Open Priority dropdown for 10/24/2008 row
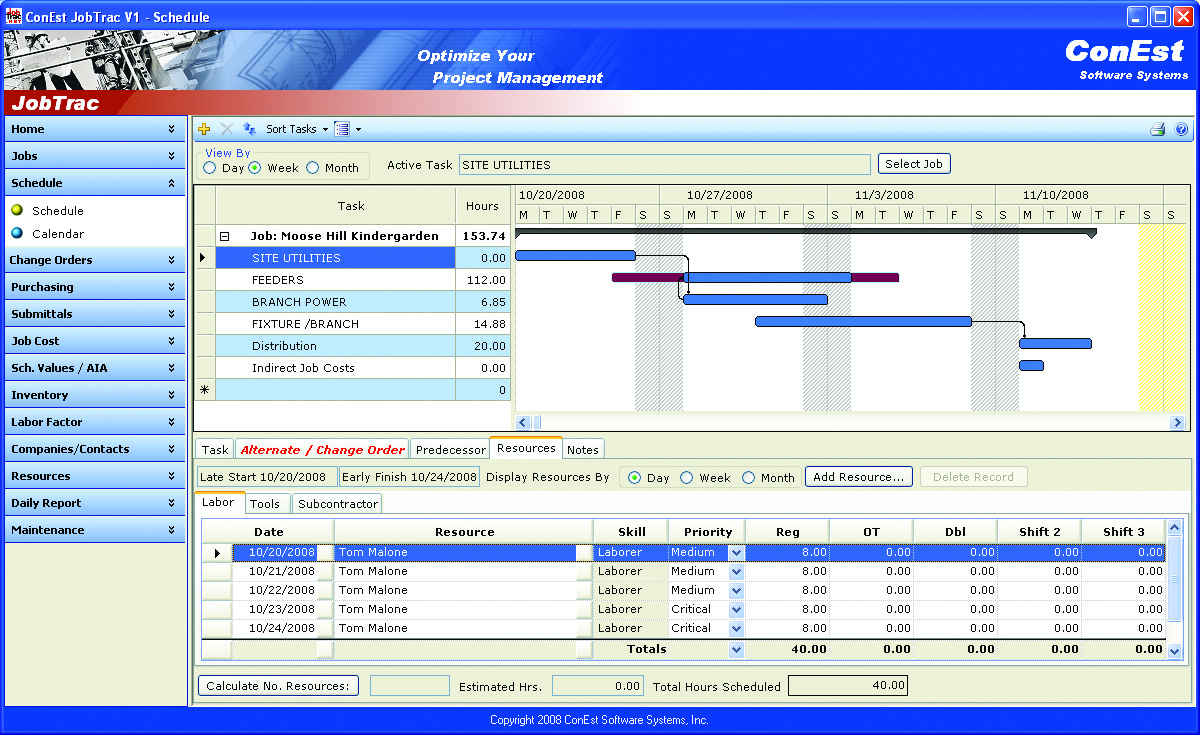This screenshot has width=1200, height=735. tap(737, 629)
